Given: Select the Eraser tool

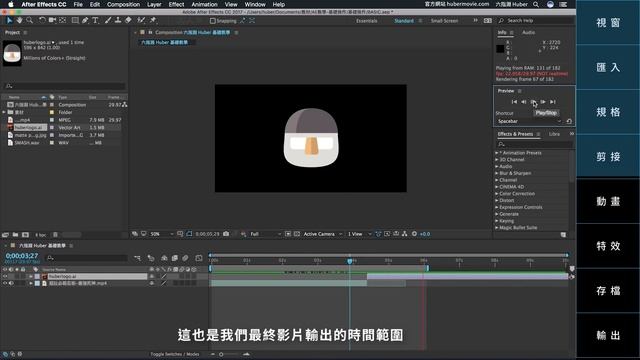Looking at the screenshot, I should [x=128, y=20].
